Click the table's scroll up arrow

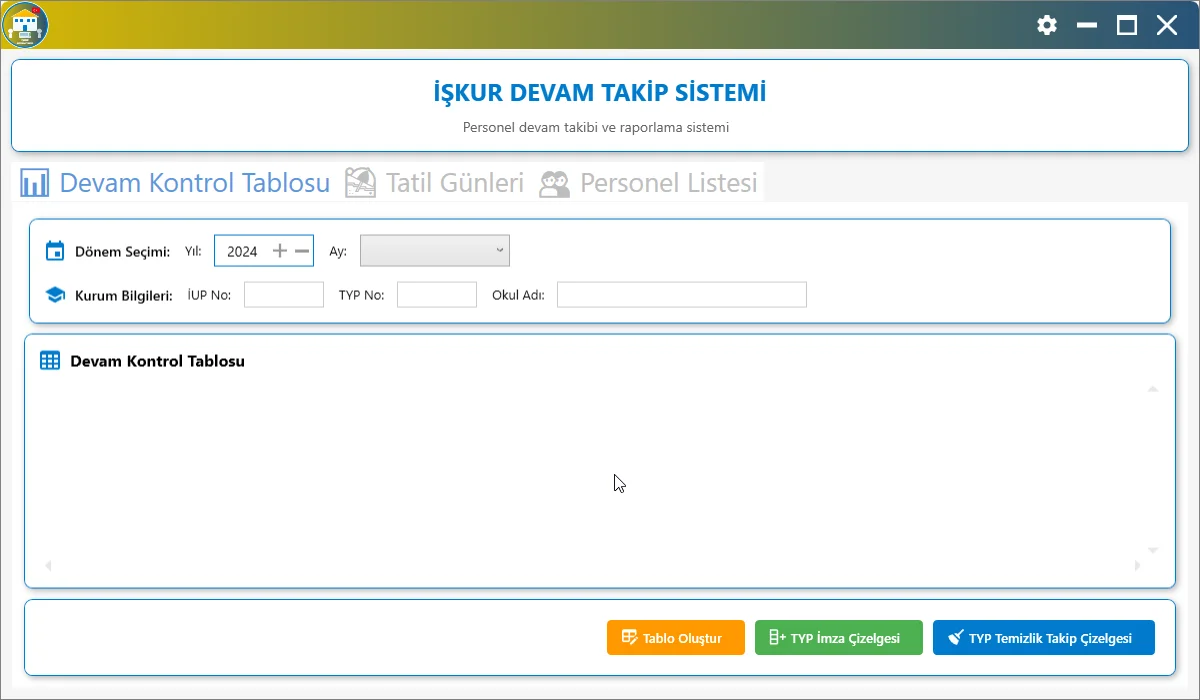coord(1153,389)
